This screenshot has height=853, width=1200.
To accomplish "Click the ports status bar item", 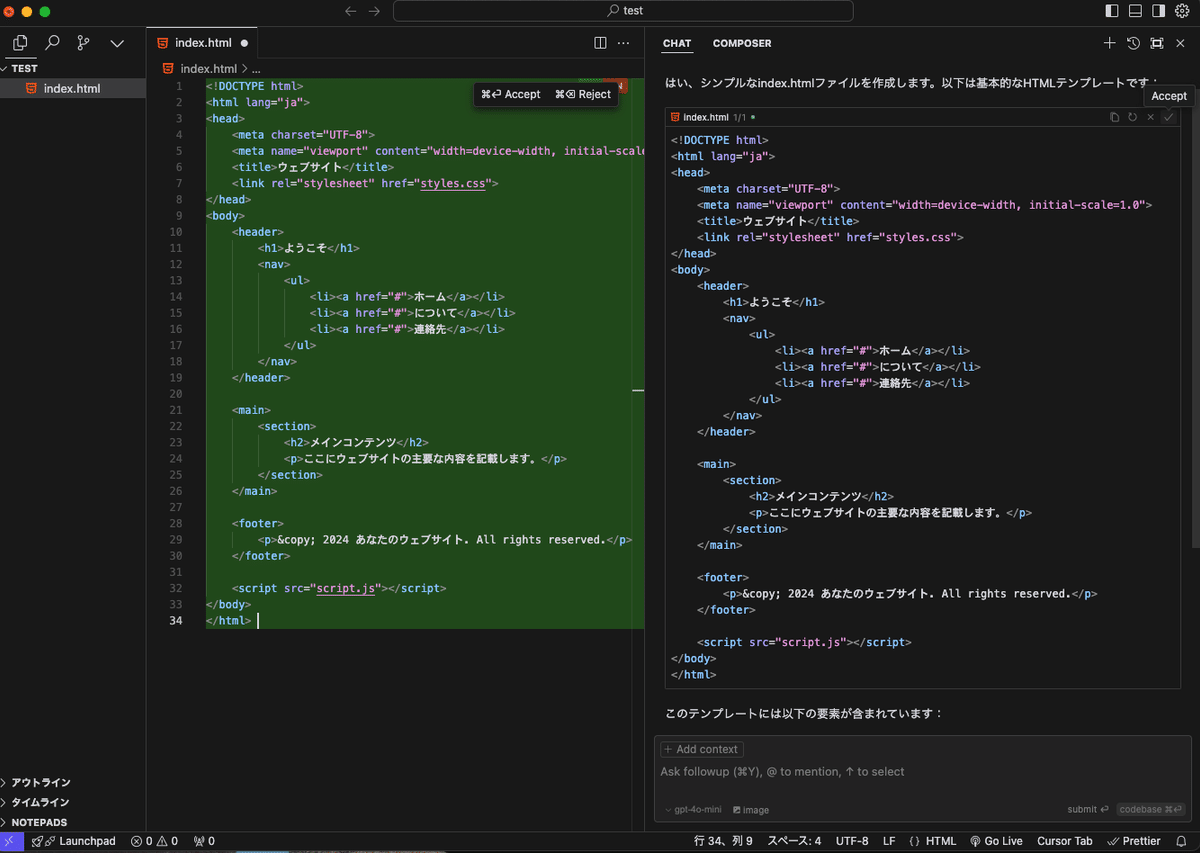I will pyautogui.click(x=204, y=842).
